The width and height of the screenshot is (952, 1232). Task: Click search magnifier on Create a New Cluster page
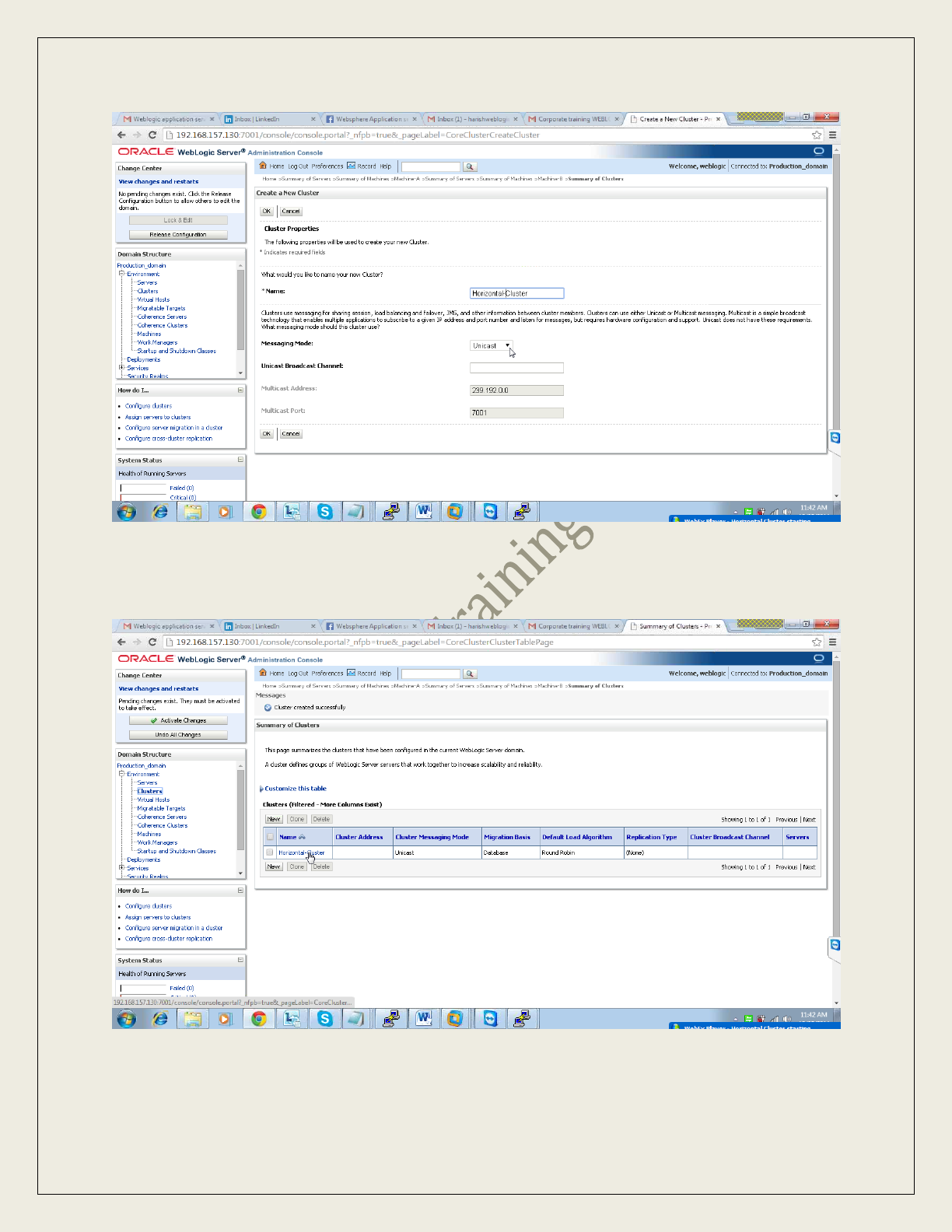coord(469,166)
